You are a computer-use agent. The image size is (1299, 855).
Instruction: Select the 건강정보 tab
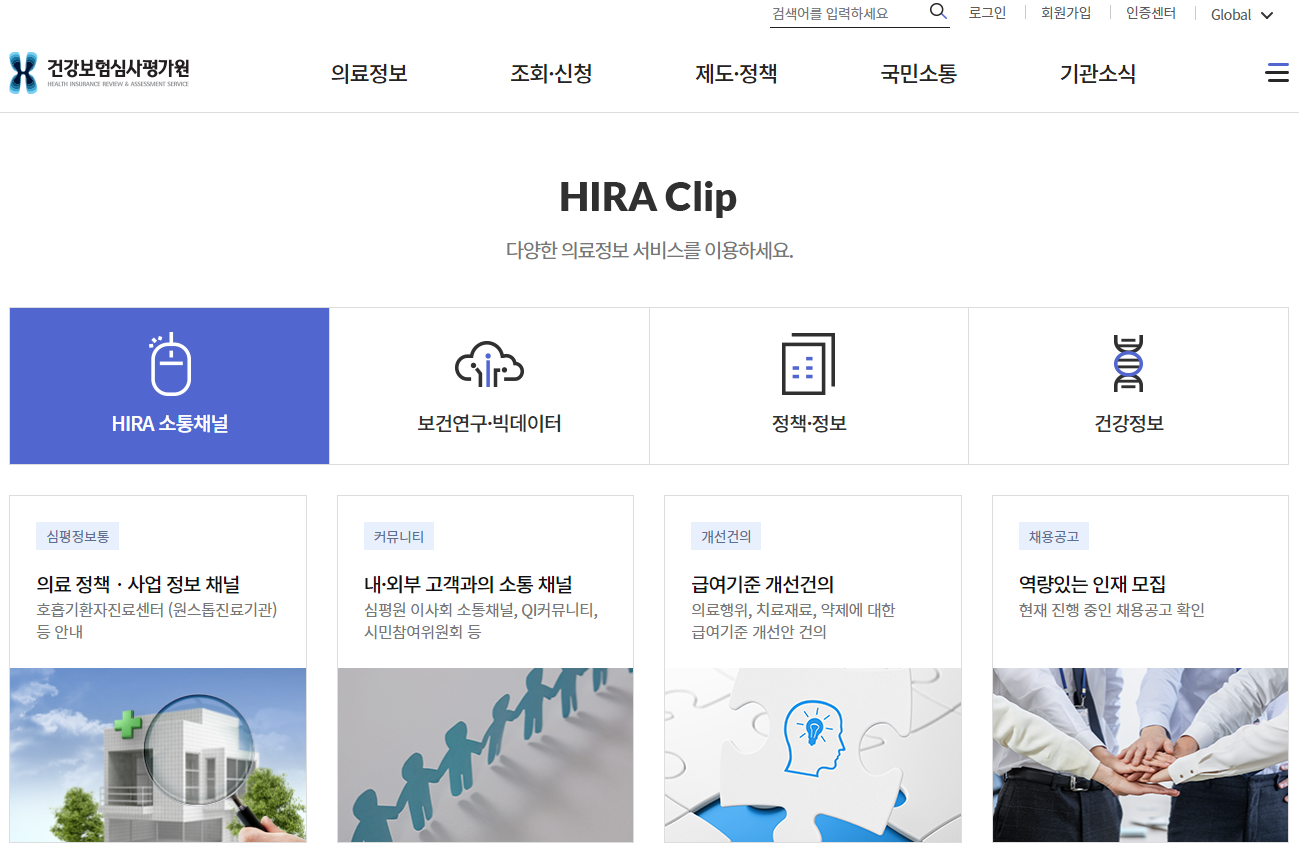(x=1128, y=386)
